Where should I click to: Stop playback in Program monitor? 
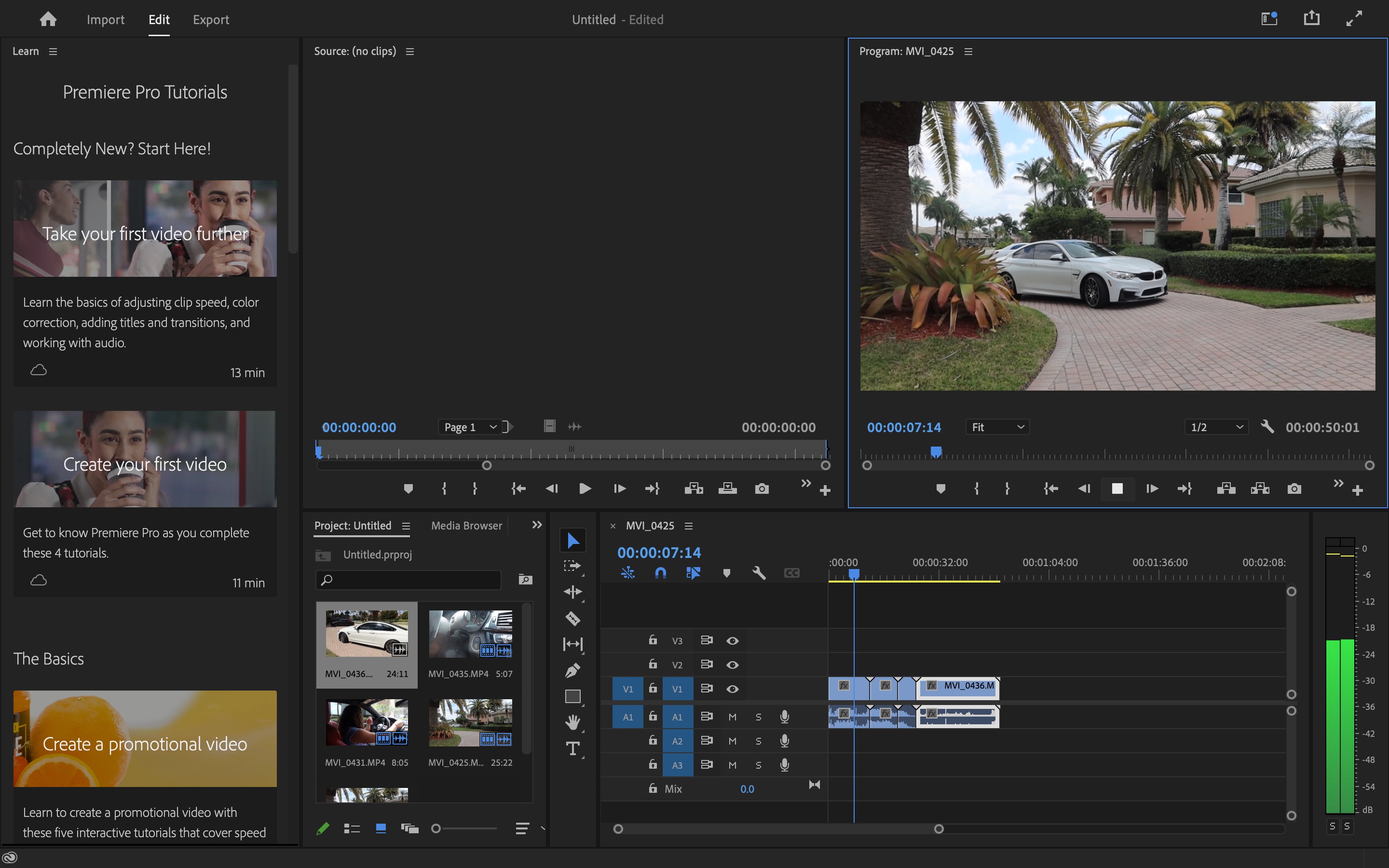(x=1117, y=488)
